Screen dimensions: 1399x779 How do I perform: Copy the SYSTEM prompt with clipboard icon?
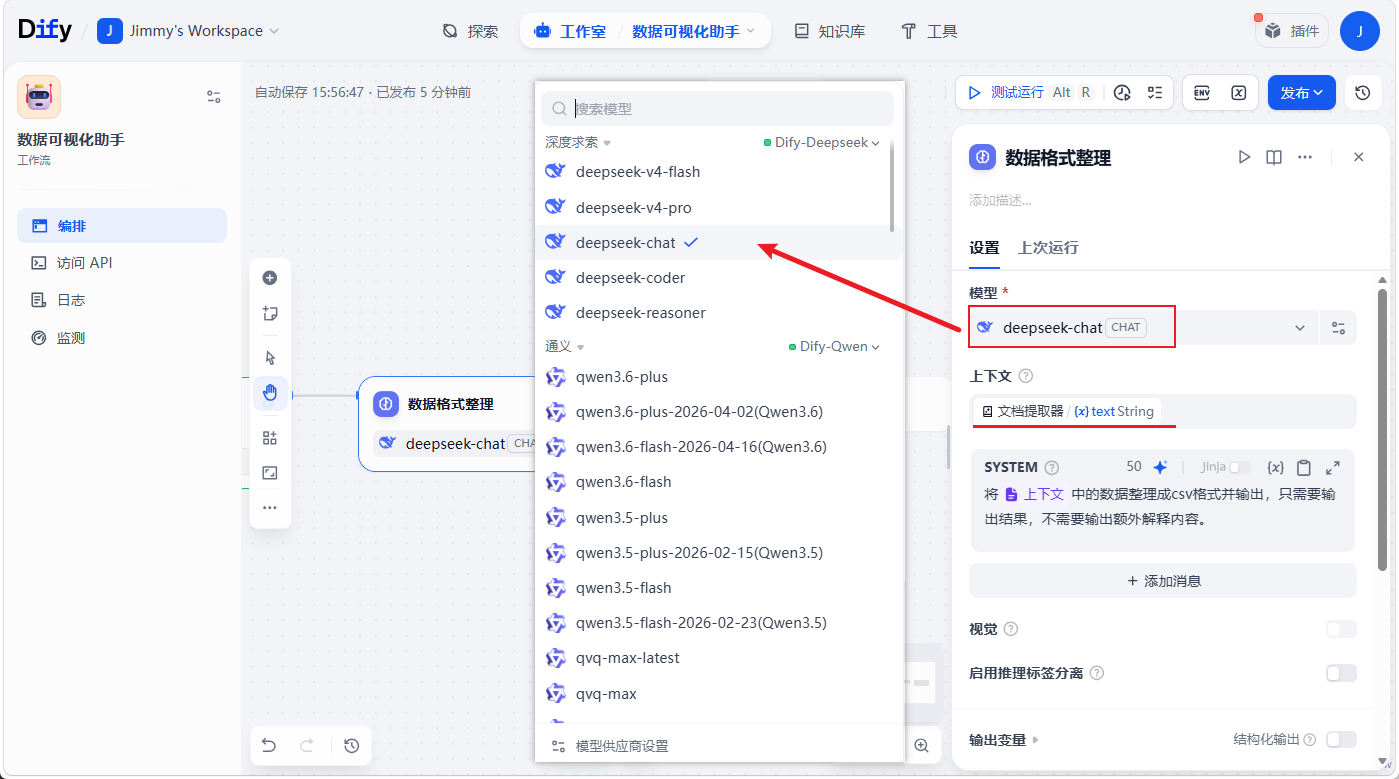coord(1304,467)
